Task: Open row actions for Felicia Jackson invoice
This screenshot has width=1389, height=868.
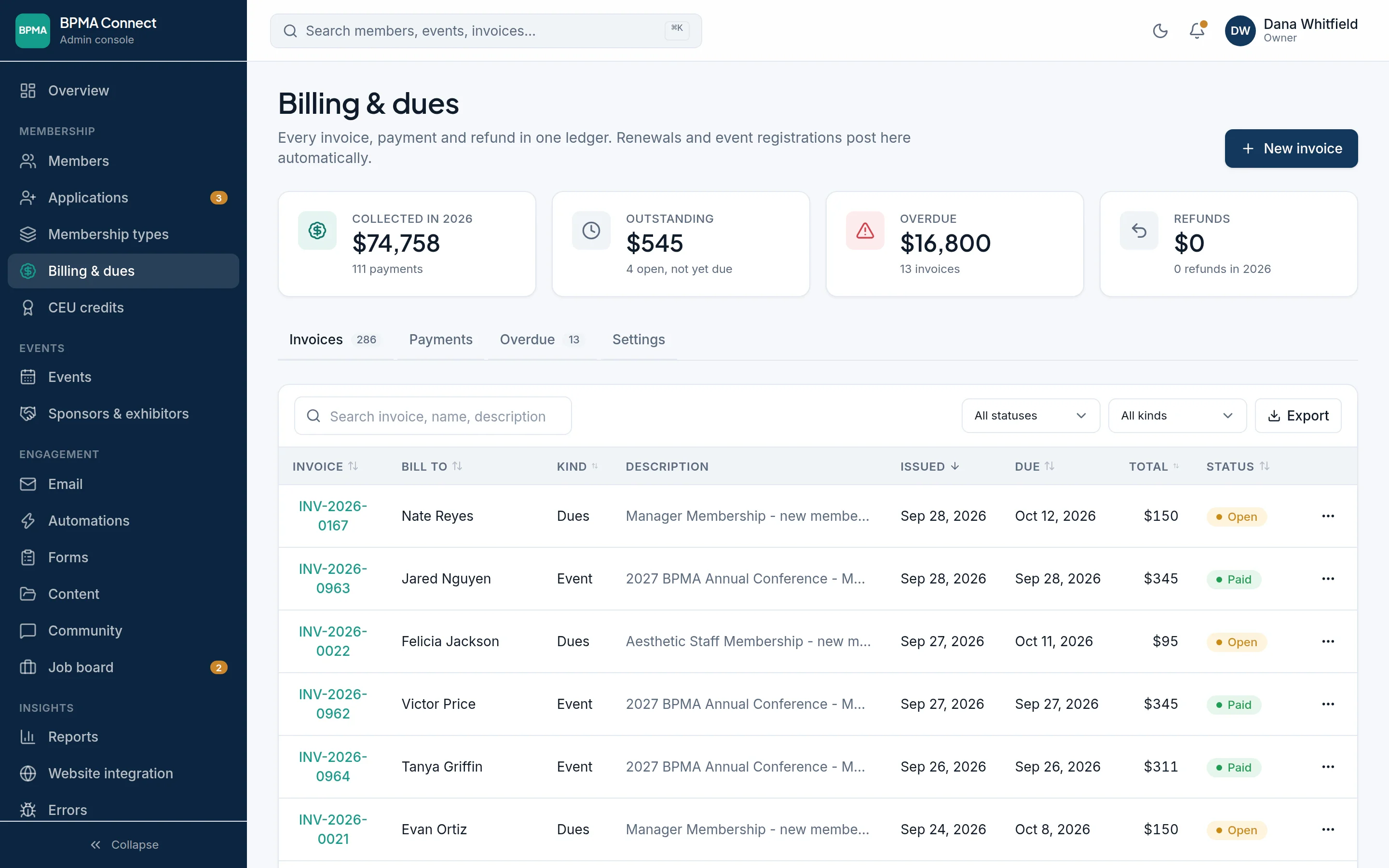Action: pos(1328,641)
